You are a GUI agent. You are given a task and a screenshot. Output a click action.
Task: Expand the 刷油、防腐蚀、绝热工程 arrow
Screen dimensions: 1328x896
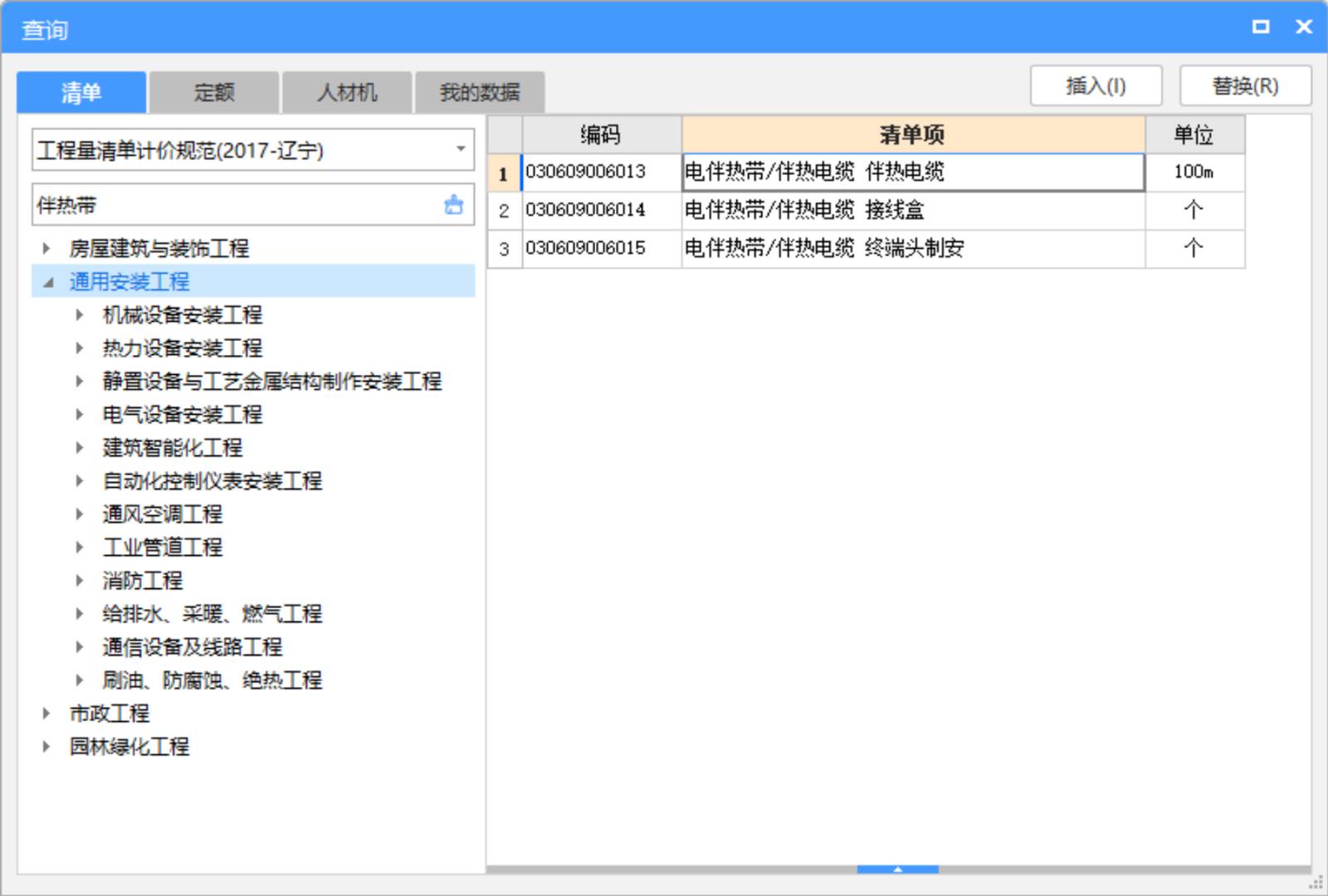click(80, 679)
